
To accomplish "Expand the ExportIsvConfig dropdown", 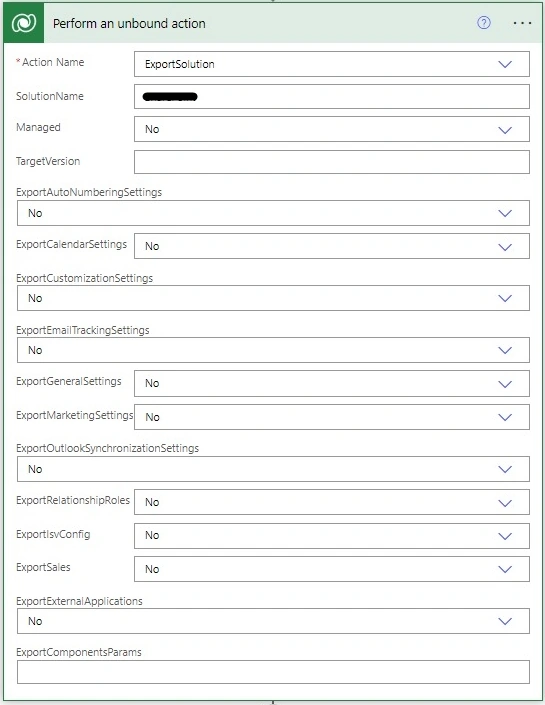I will coord(505,536).
